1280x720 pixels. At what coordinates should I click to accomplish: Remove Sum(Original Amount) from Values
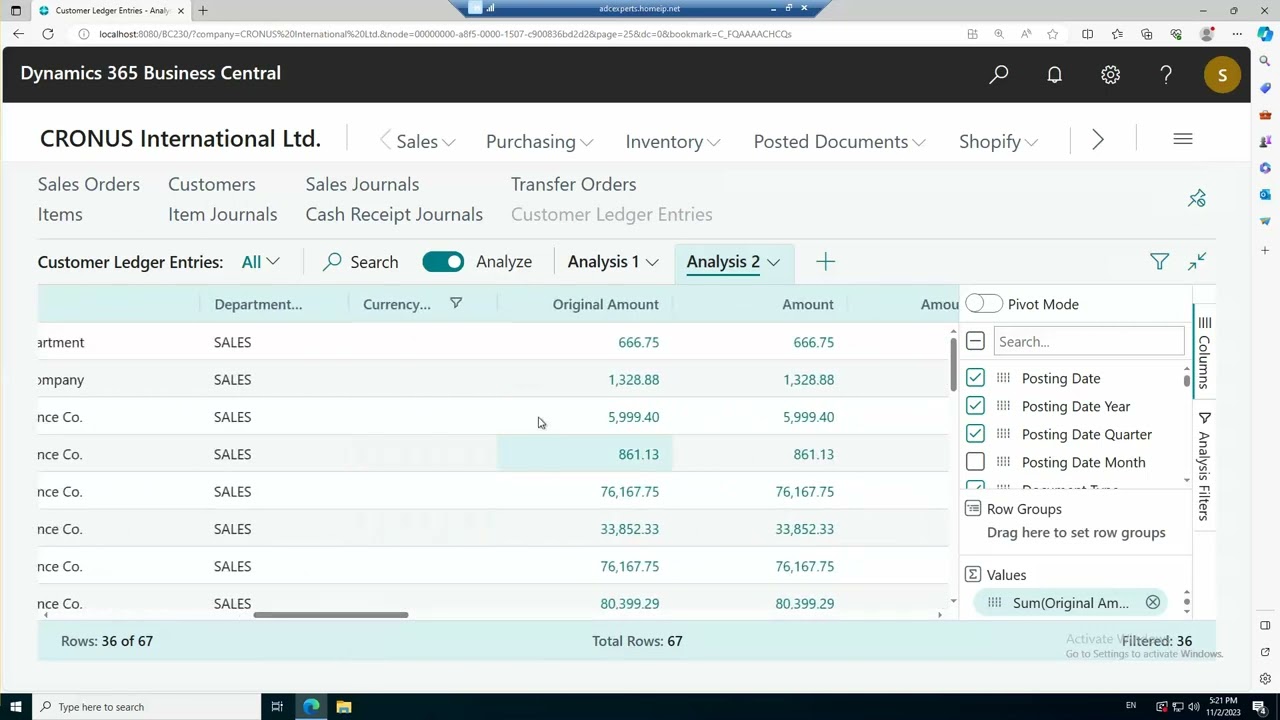(x=1153, y=603)
